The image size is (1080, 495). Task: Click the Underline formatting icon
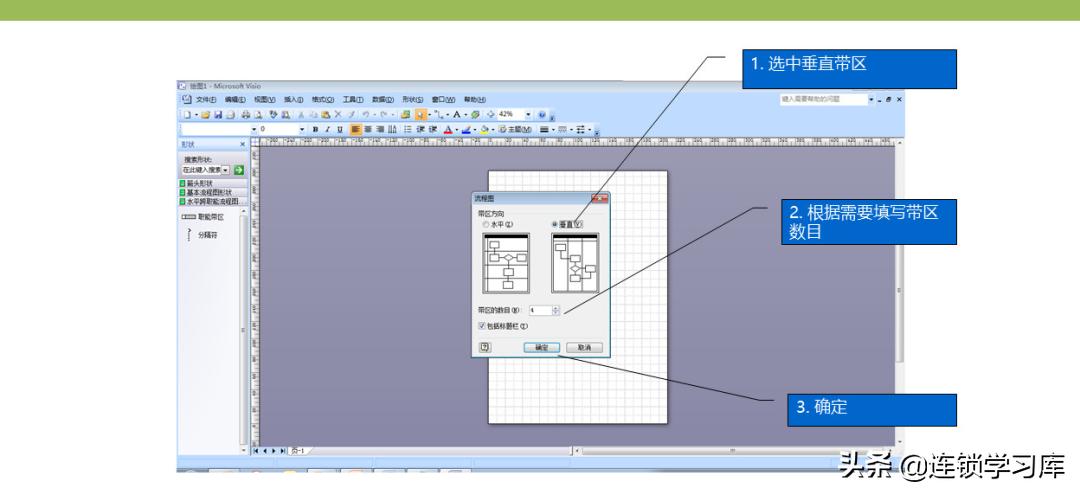coord(339,129)
